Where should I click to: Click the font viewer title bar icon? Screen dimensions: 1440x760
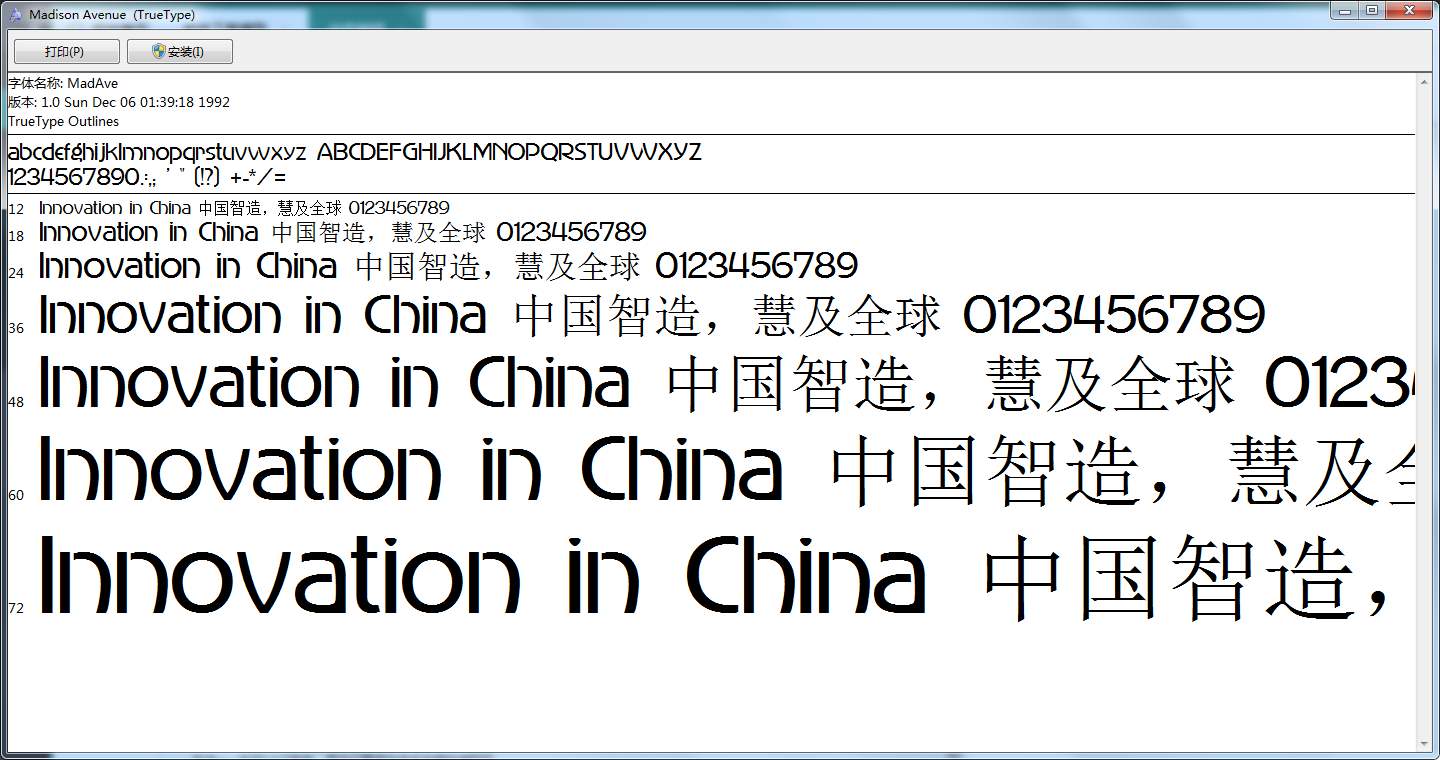point(15,15)
